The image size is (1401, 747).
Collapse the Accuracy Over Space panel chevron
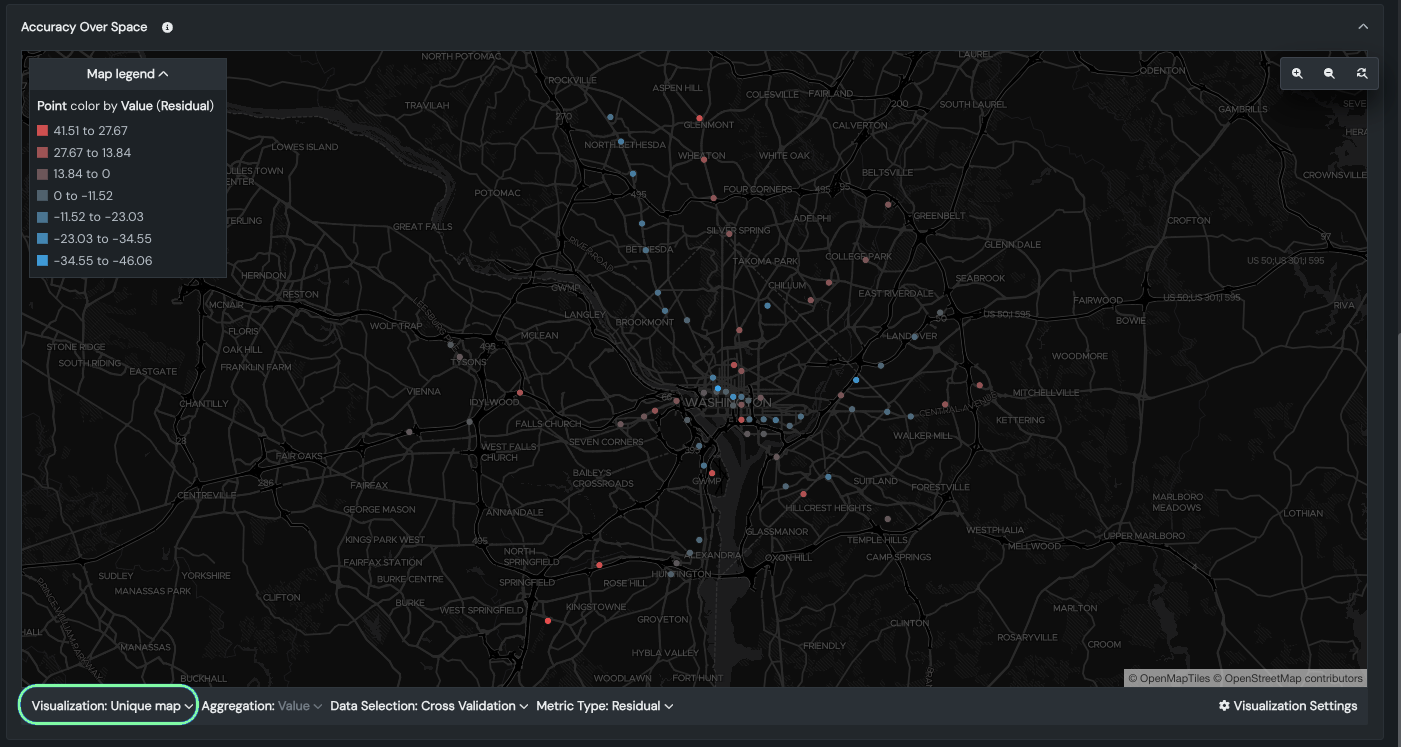pos(1363,27)
